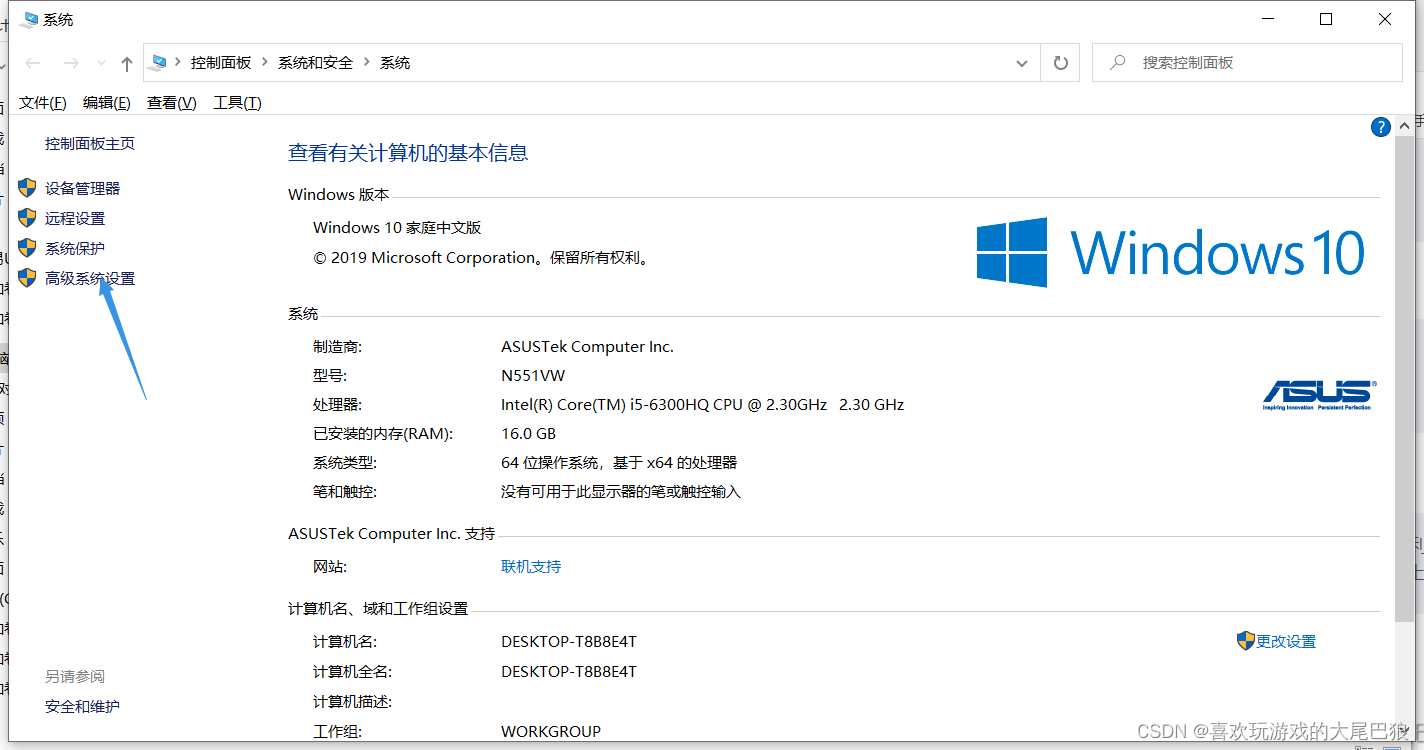Click the 16.0 GB RAM value
Viewport: 1424px width, 750px height.
[x=528, y=433]
